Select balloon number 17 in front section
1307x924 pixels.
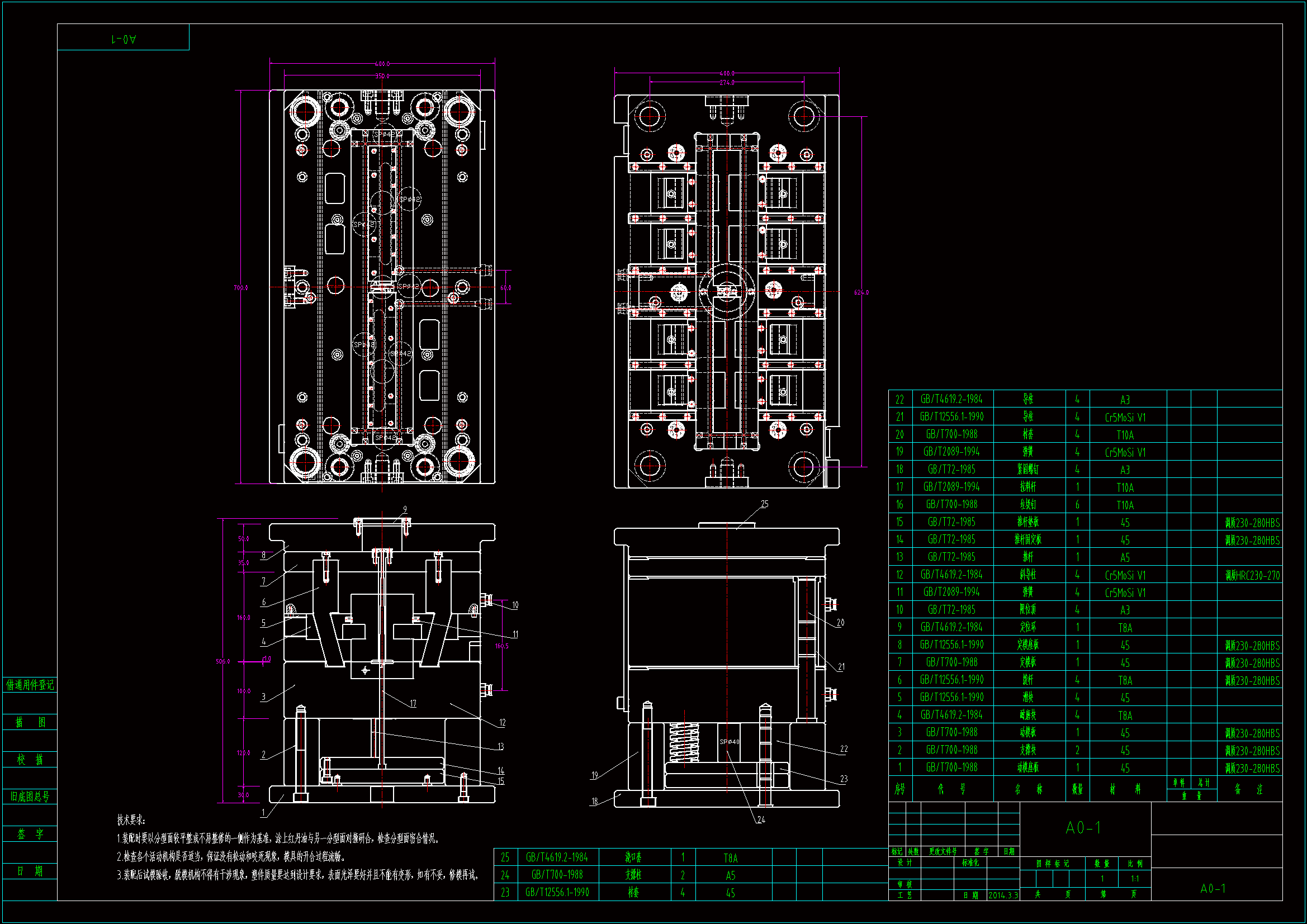(x=413, y=704)
